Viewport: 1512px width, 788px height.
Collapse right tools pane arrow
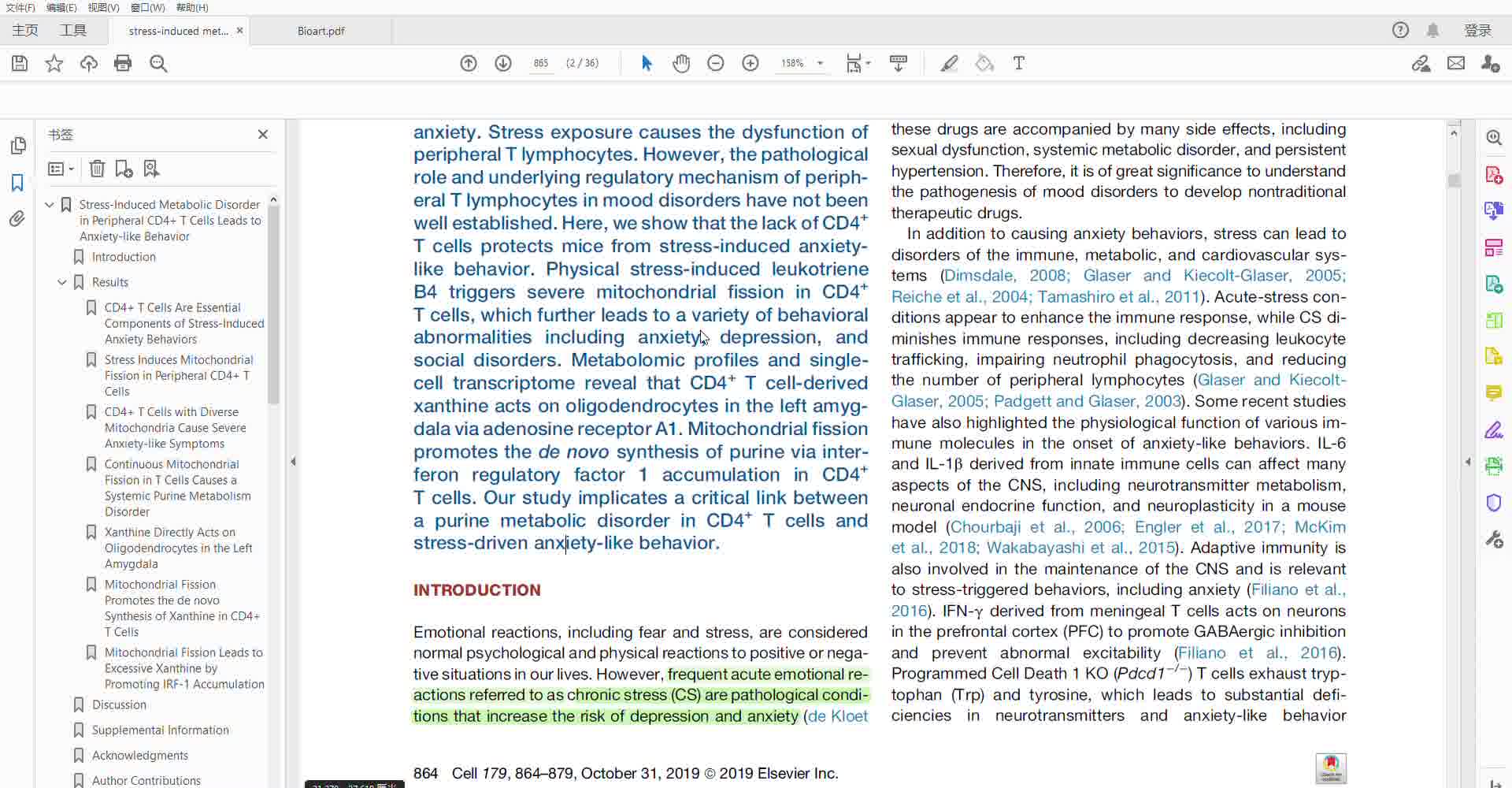pos(1468,462)
